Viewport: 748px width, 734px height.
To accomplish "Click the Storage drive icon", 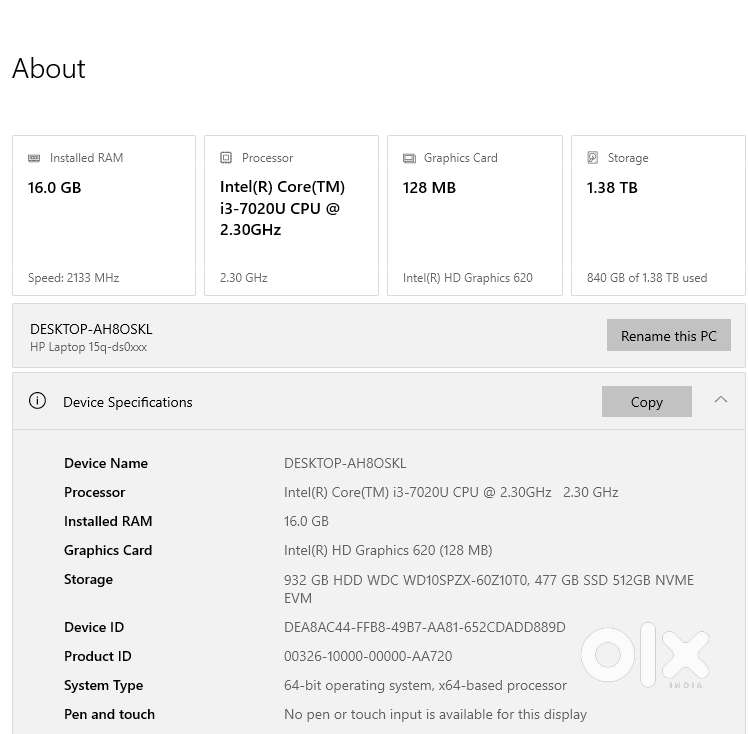I will click(x=593, y=158).
